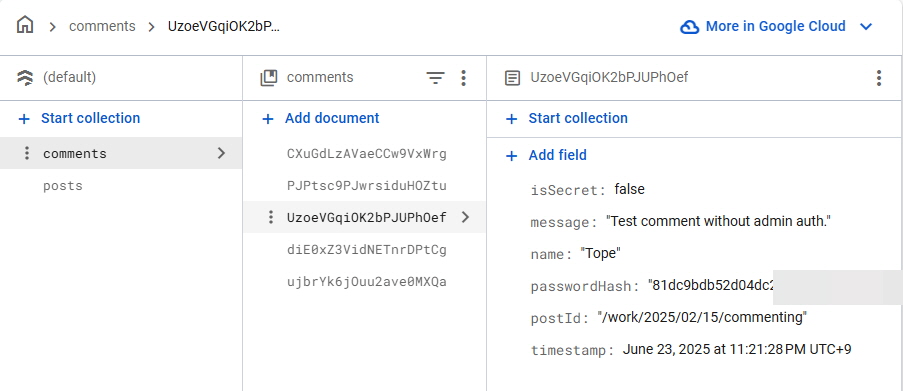
Task: Click the chevron next to comments collection
Action: click(221, 153)
